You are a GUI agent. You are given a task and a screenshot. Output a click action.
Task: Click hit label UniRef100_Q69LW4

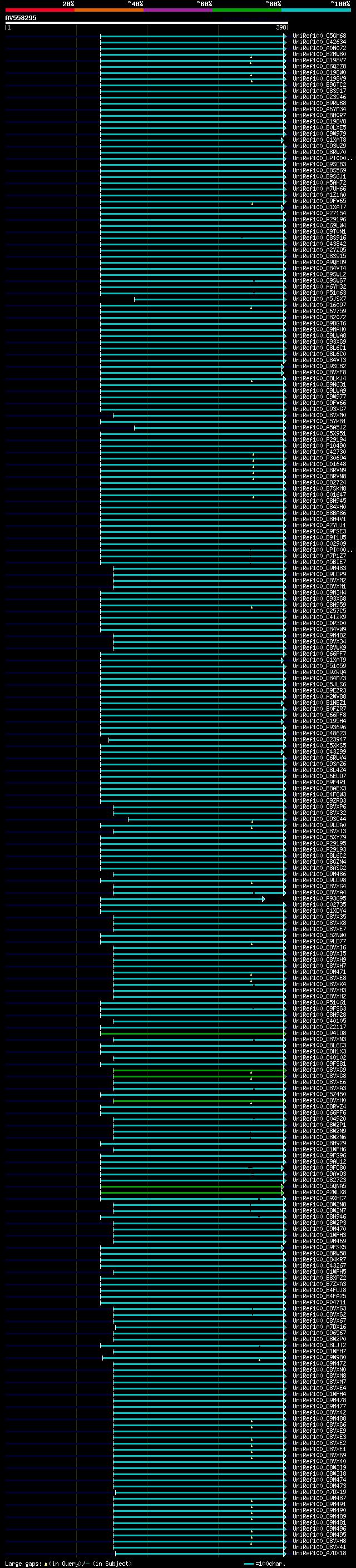pyautogui.click(x=319, y=226)
